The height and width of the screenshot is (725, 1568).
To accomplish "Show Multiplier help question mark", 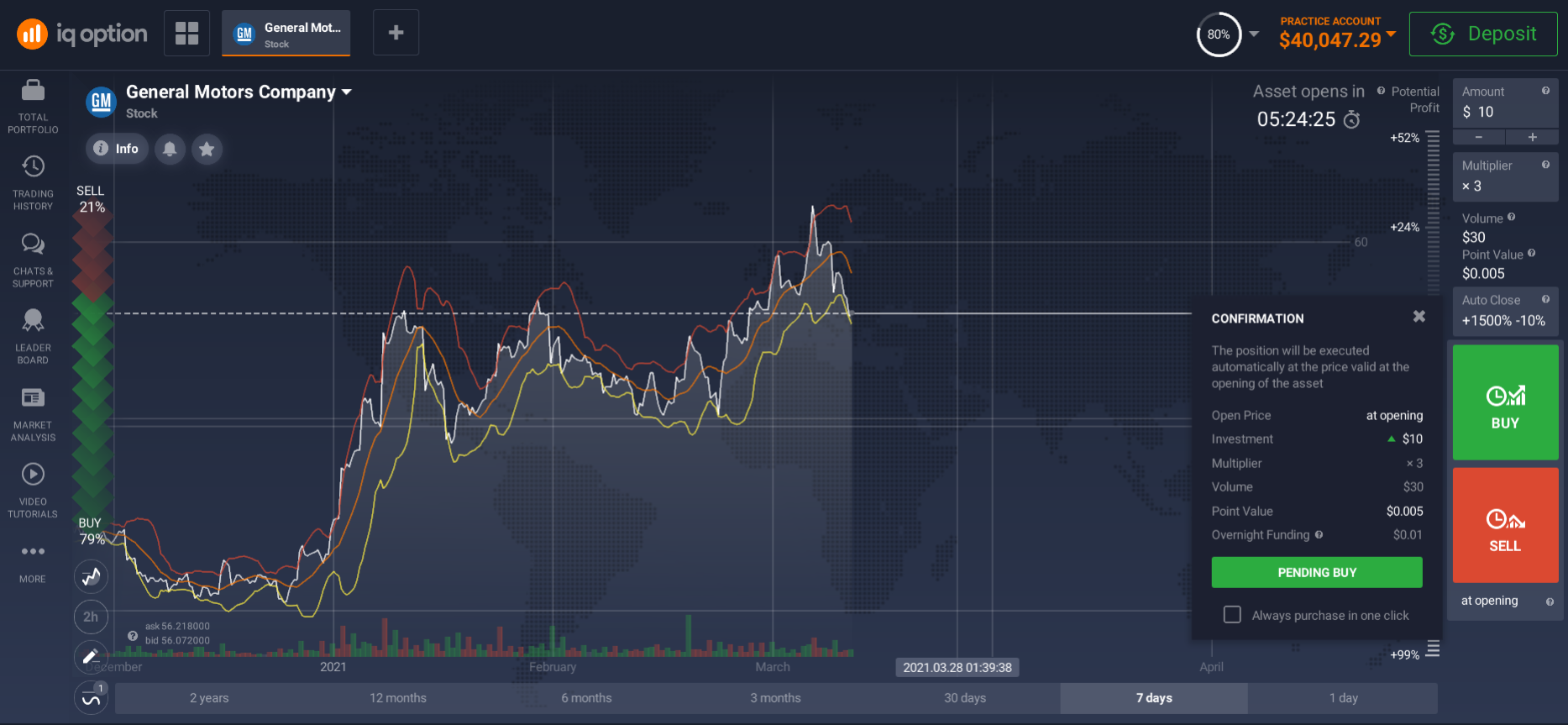I will click(1545, 165).
